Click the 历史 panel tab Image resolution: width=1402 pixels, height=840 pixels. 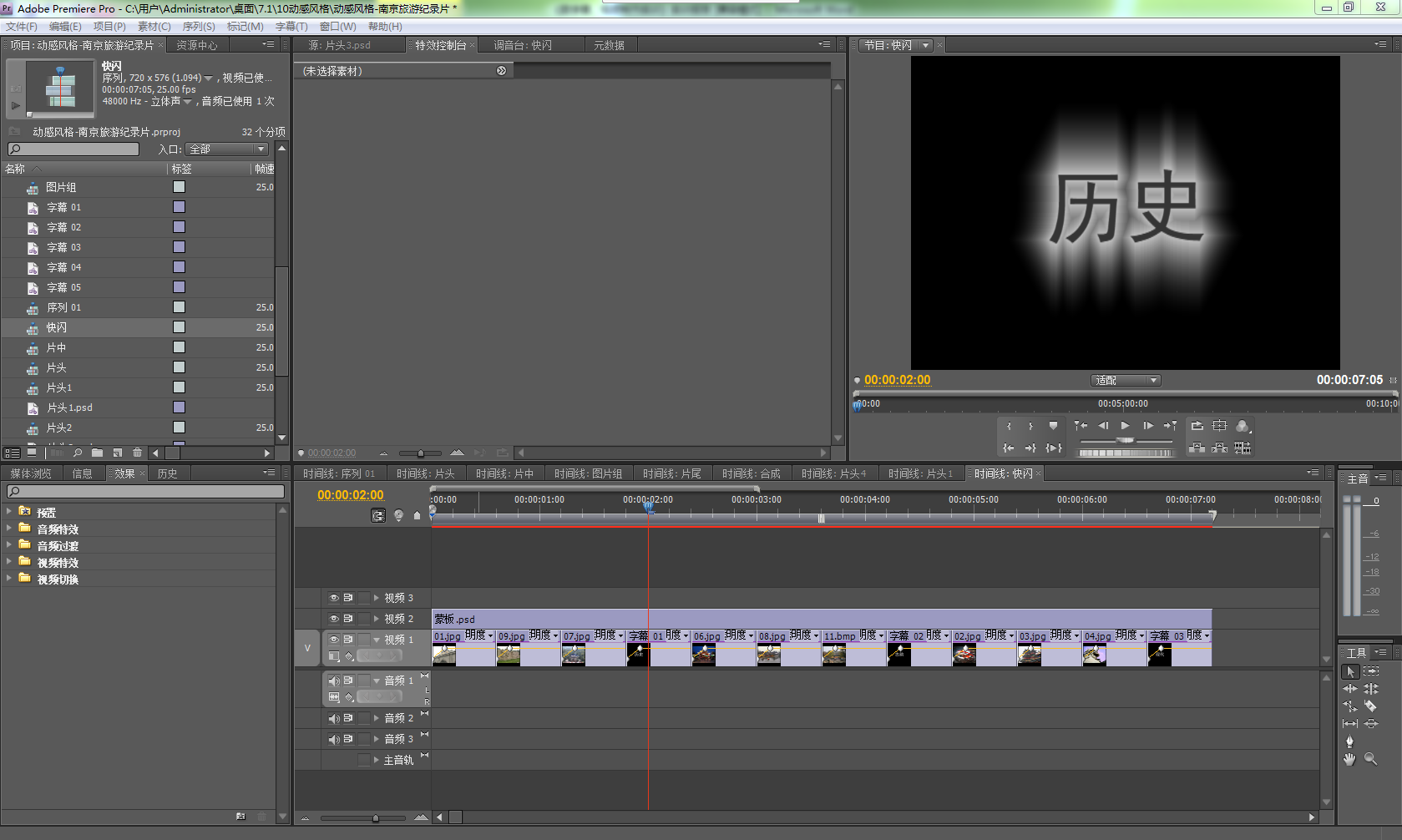pyautogui.click(x=167, y=473)
